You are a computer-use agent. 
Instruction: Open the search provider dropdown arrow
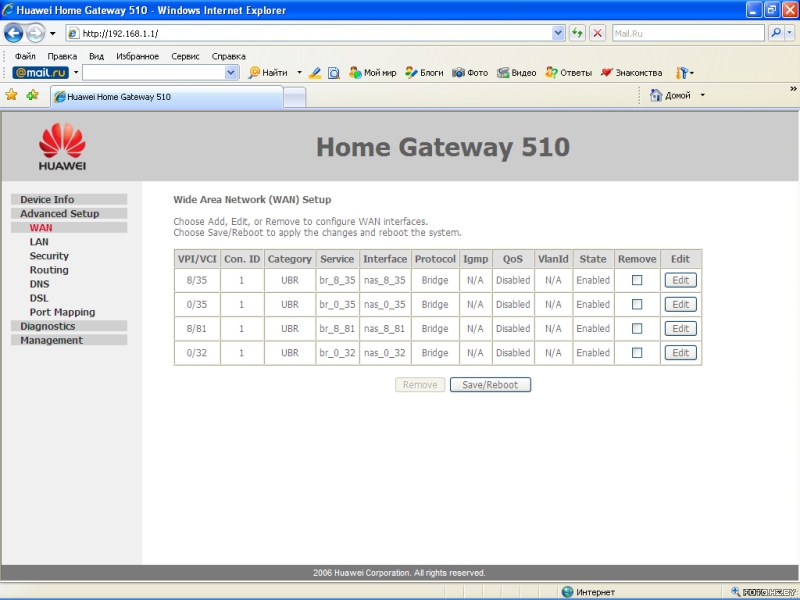point(789,33)
